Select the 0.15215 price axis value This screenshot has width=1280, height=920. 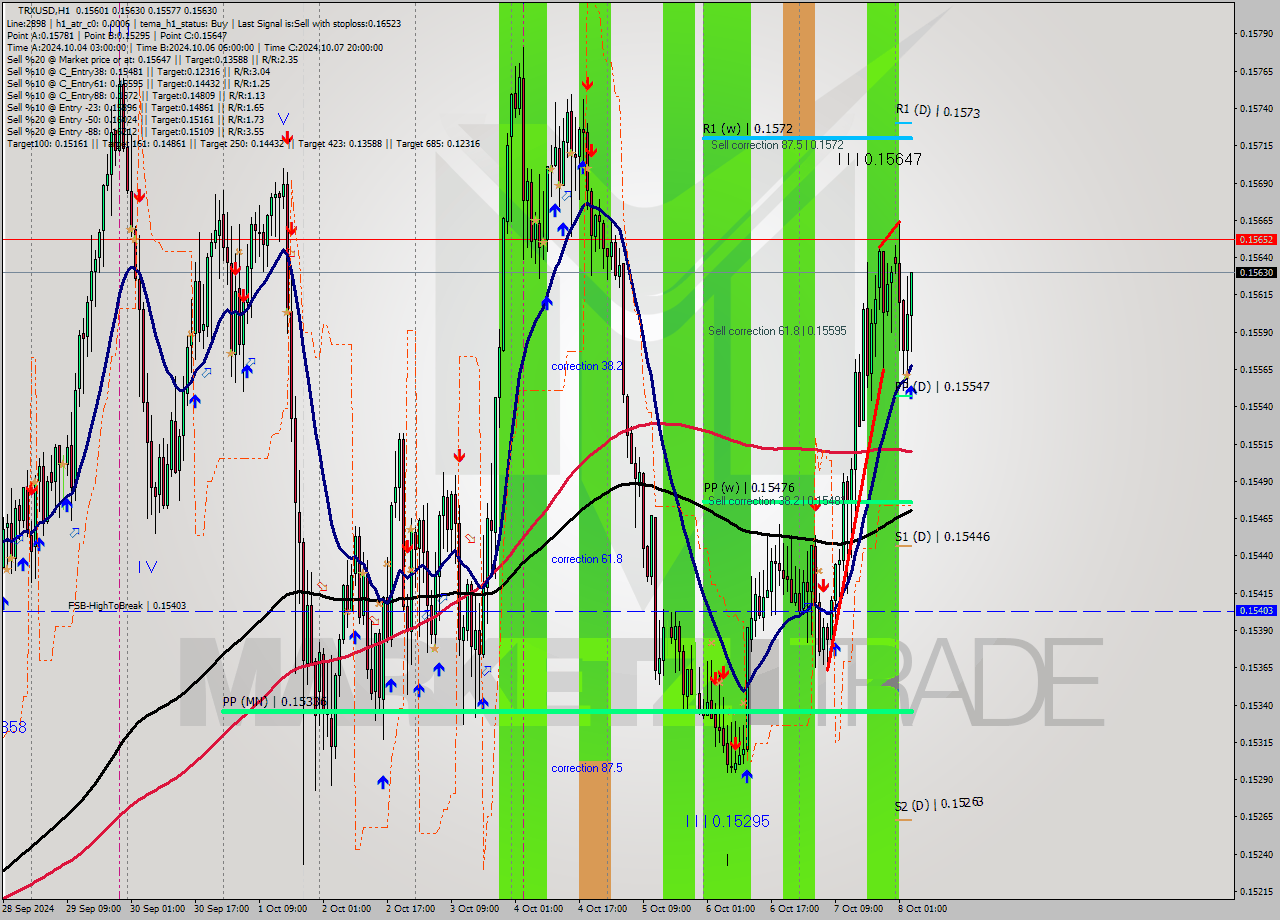coord(1255,891)
